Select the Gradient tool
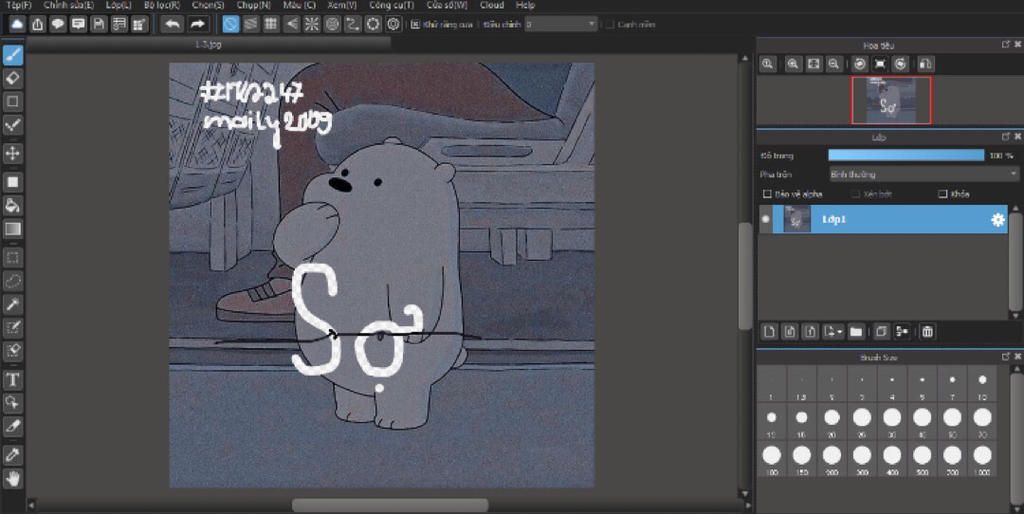This screenshot has height=514, width=1024. coord(13,229)
